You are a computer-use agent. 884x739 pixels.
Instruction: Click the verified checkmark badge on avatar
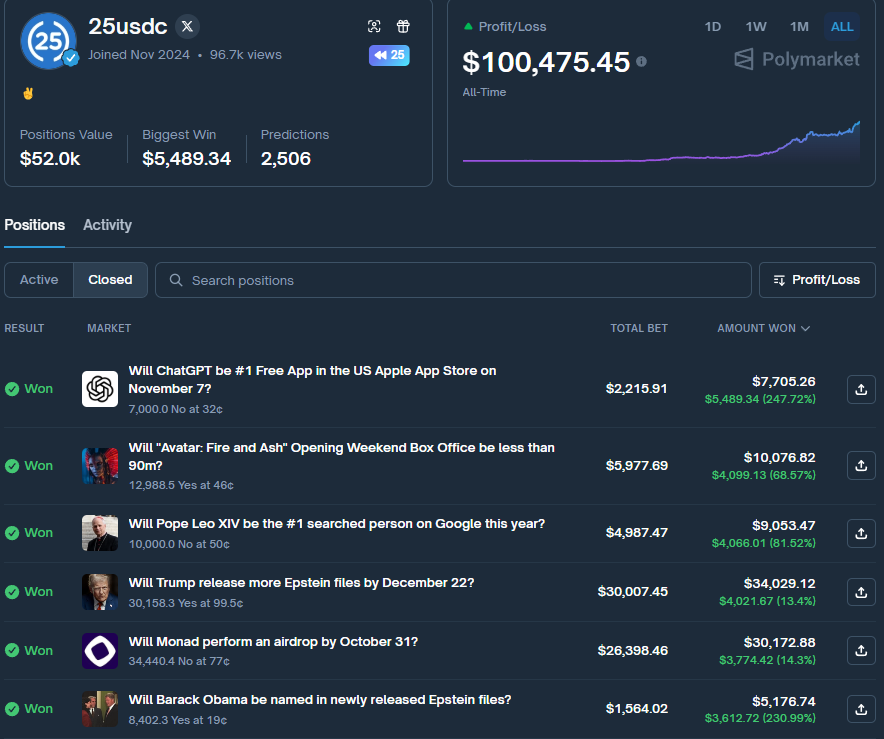click(70, 58)
